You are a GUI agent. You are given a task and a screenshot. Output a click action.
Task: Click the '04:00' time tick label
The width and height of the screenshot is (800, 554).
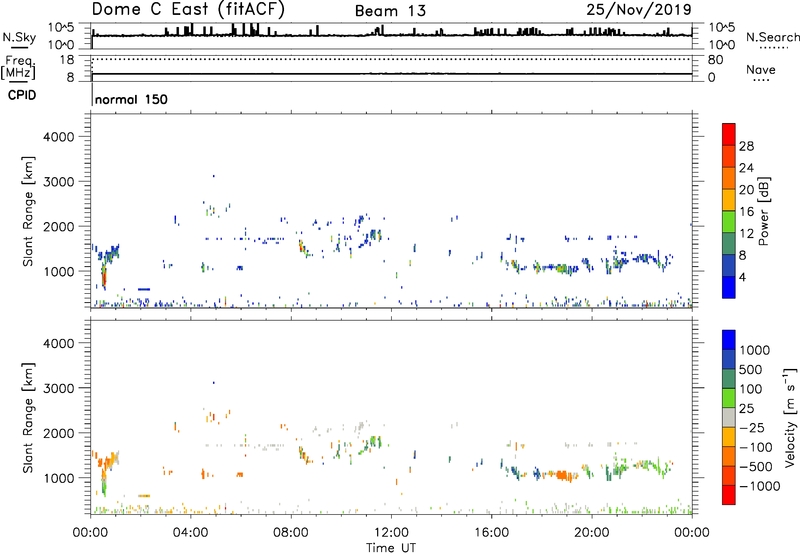pyautogui.click(x=190, y=533)
